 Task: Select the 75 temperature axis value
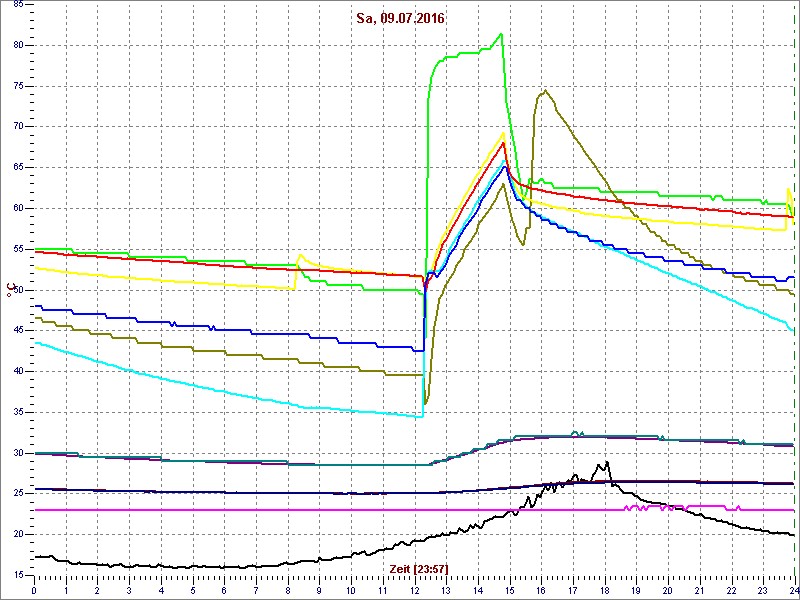(x=17, y=86)
